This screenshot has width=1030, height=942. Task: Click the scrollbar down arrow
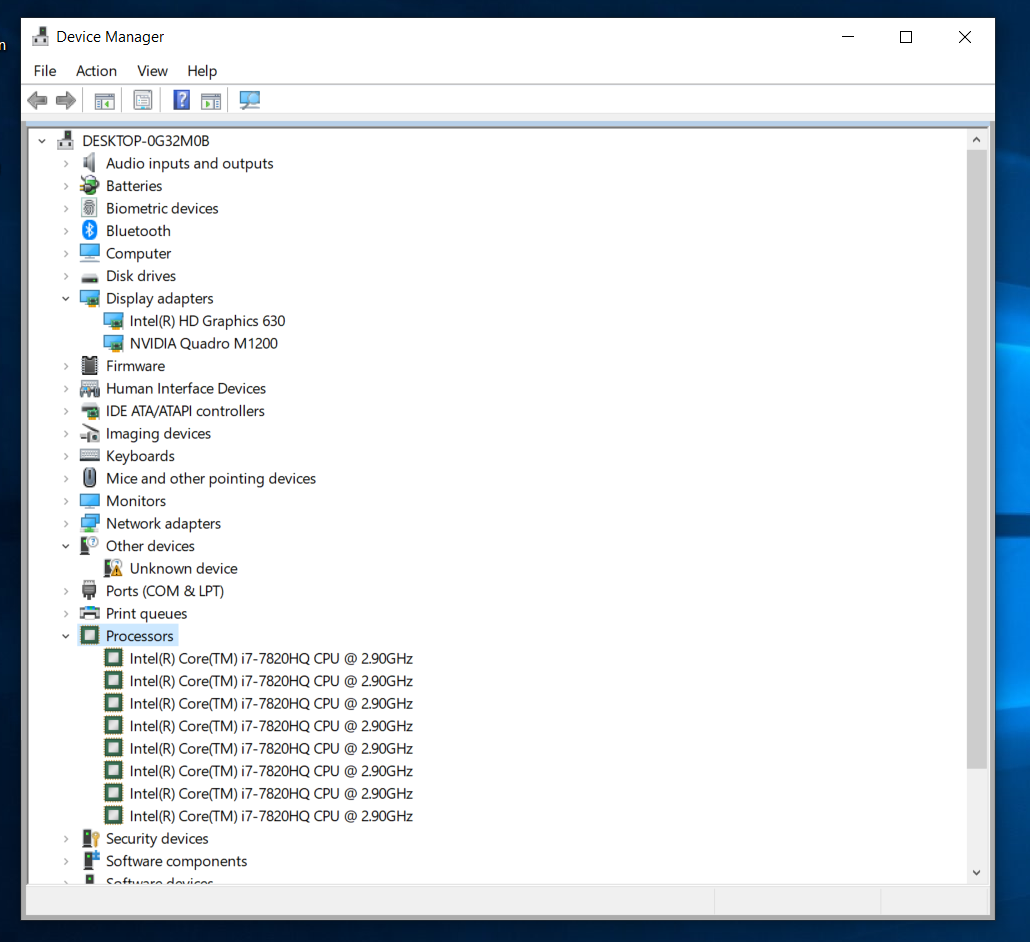[977, 872]
